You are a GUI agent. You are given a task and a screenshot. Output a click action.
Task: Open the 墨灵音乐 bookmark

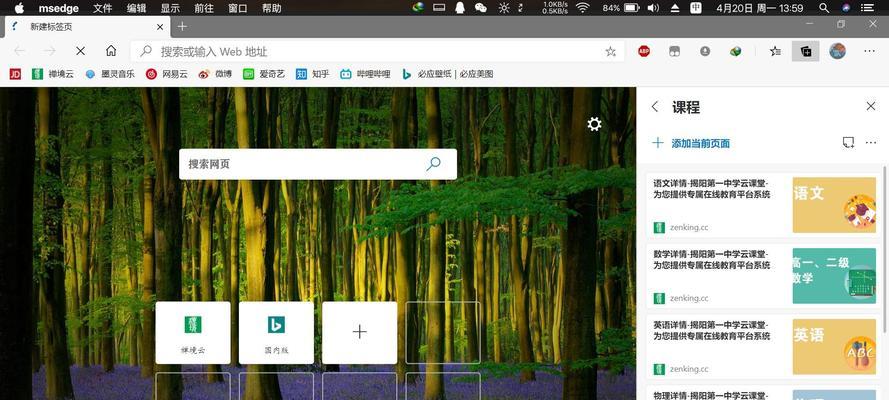[110, 74]
